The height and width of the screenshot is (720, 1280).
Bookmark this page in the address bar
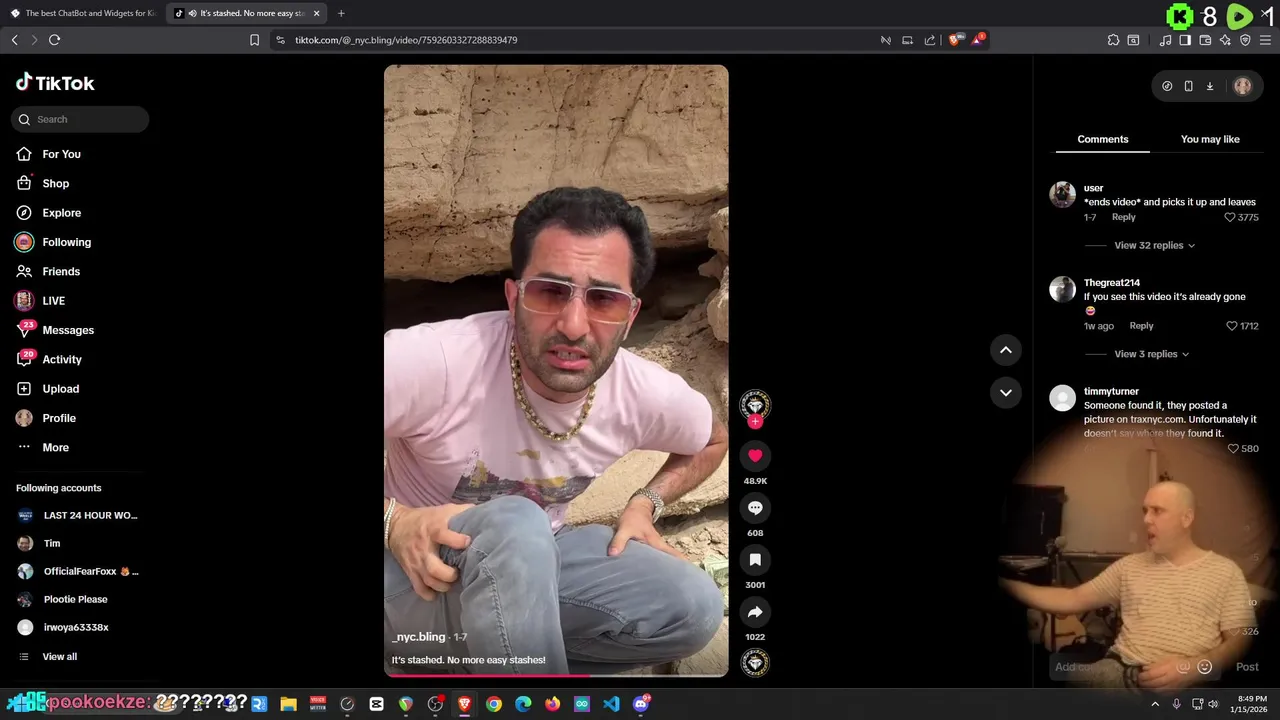point(254,40)
